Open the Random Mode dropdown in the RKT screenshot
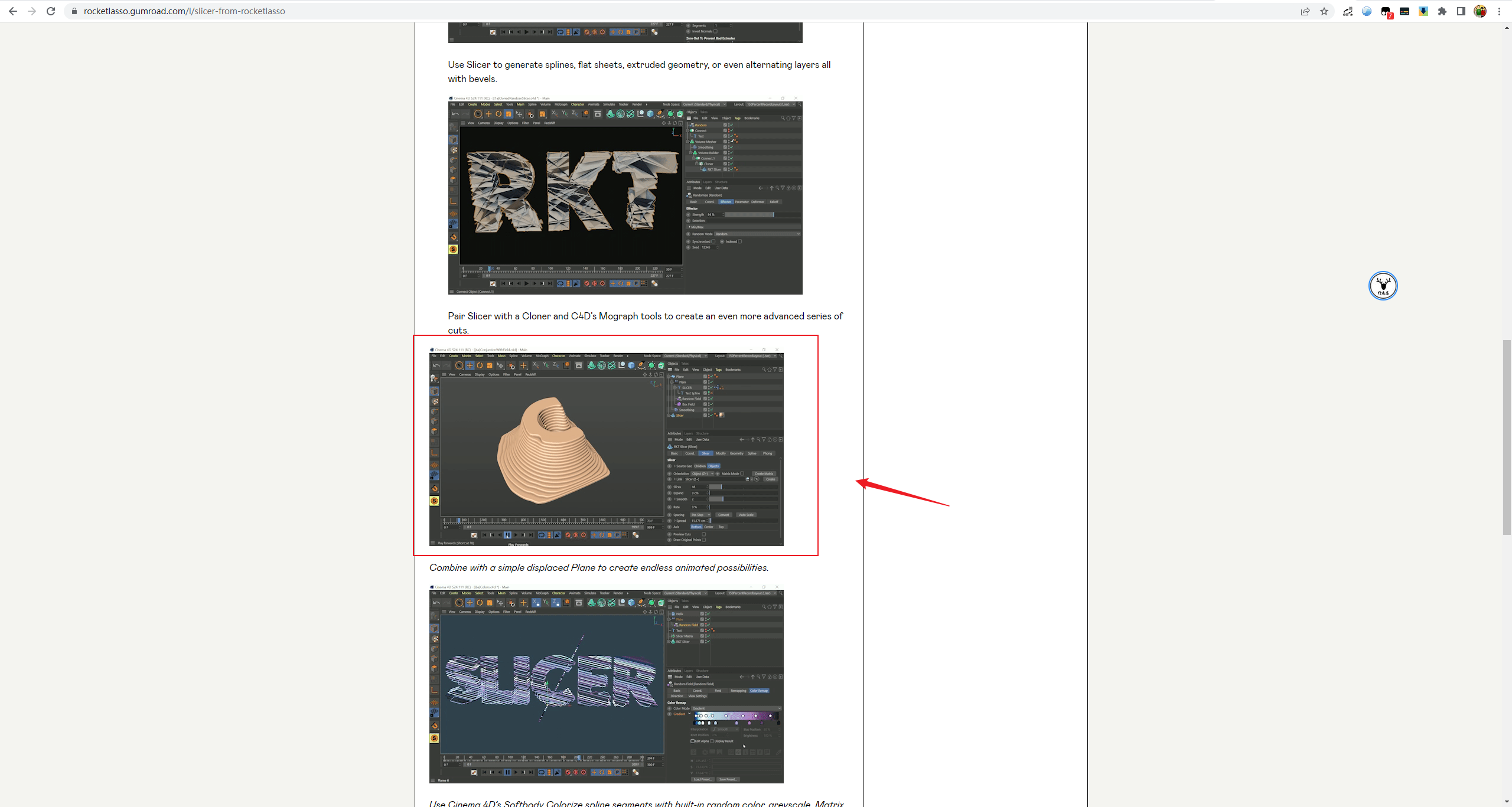Viewport: 1512px width, 807px height. pos(757,234)
